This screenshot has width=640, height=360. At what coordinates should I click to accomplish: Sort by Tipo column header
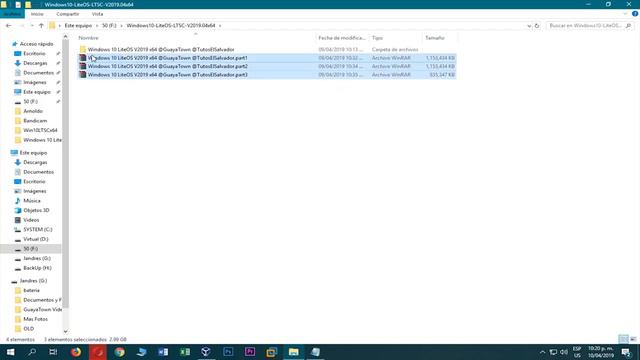click(x=378, y=38)
